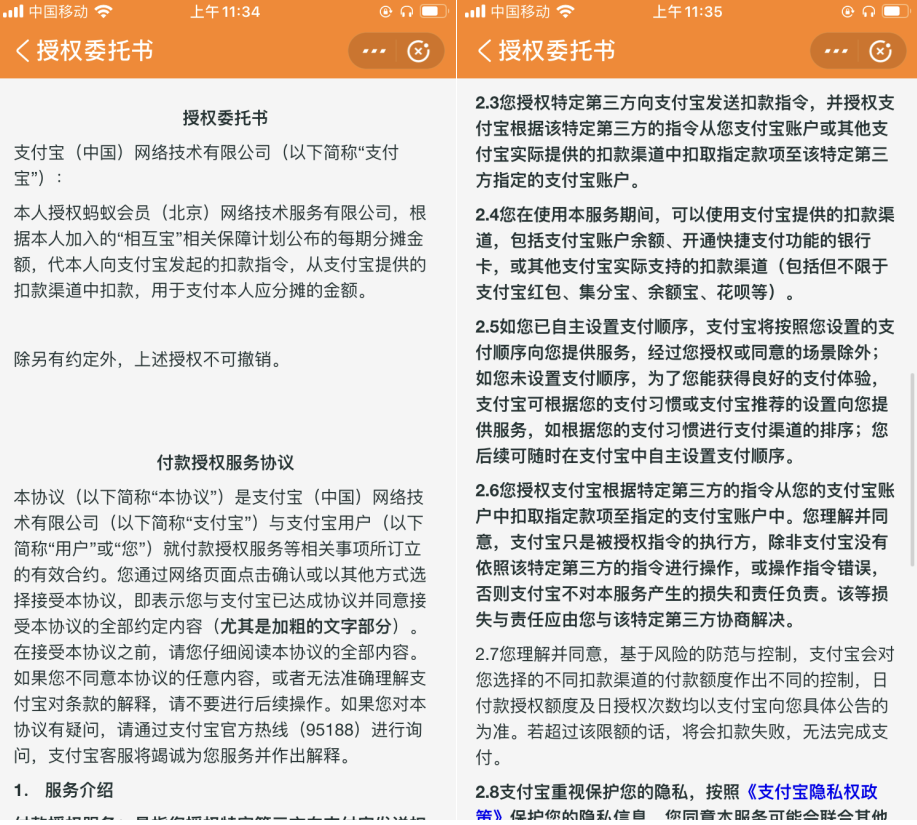This screenshot has width=917, height=825.
Task: Click the section heading 1. 服务介绍
Action: pyautogui.click(x=63, y=790)
